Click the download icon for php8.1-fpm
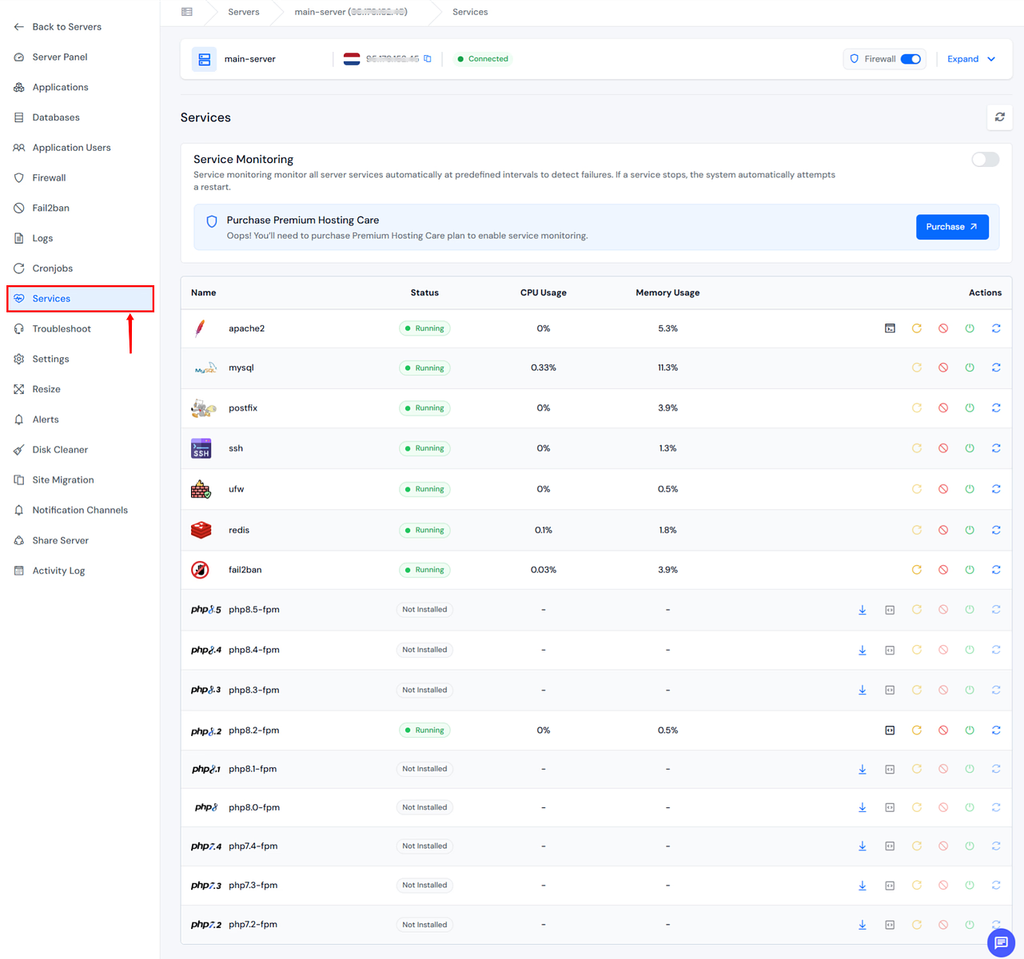 (x=862, y=770)
